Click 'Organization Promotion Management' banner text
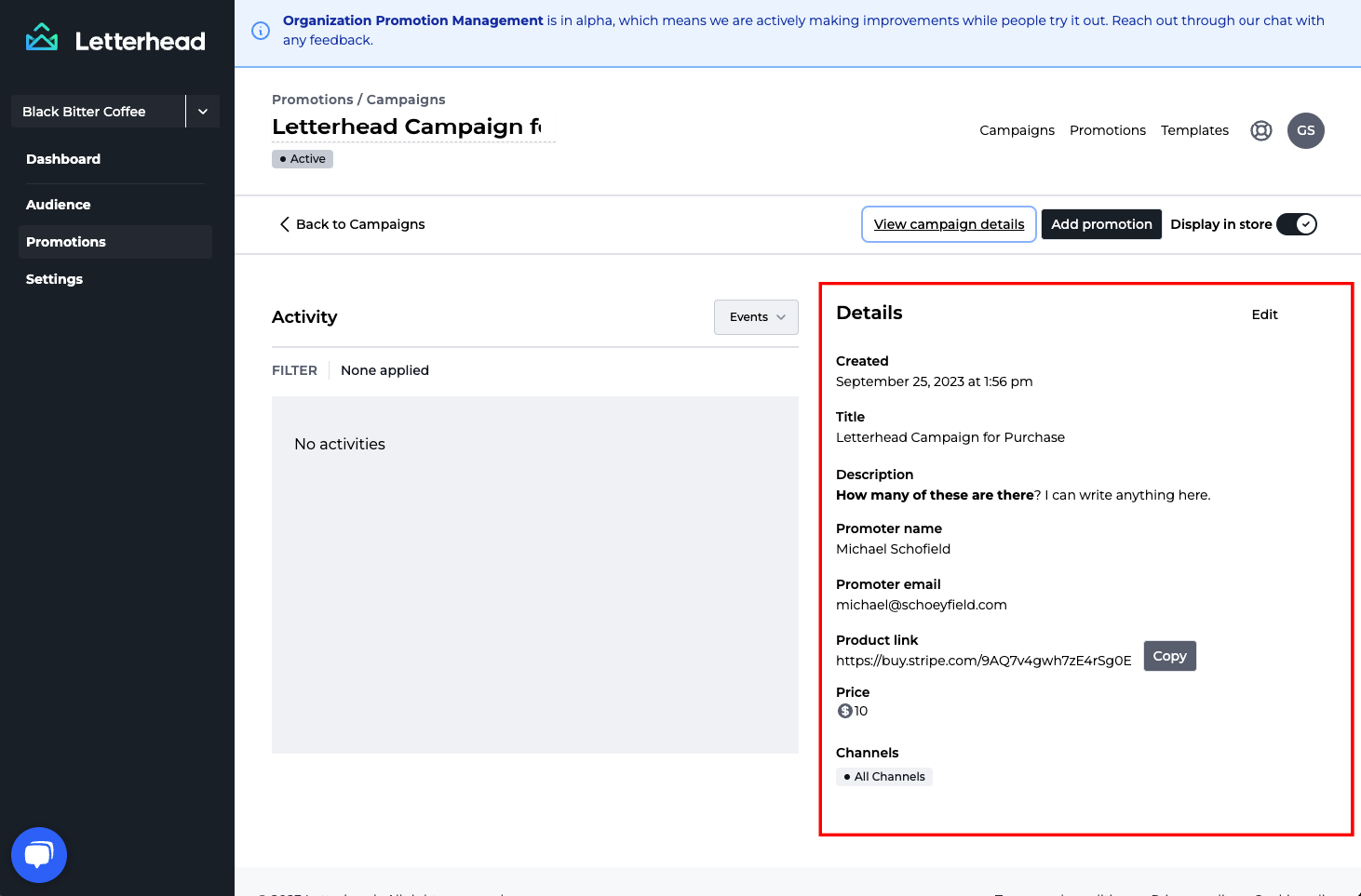1361x896 pixels. click(x=413, y=20)
